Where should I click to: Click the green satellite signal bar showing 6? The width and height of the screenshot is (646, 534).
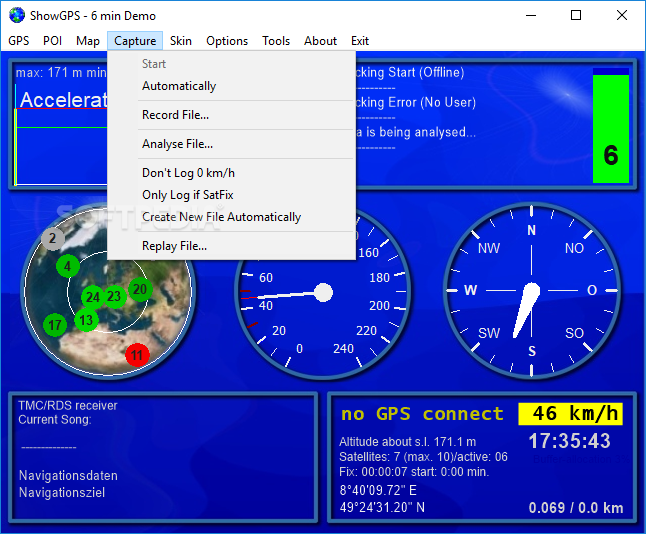[611, 128]
